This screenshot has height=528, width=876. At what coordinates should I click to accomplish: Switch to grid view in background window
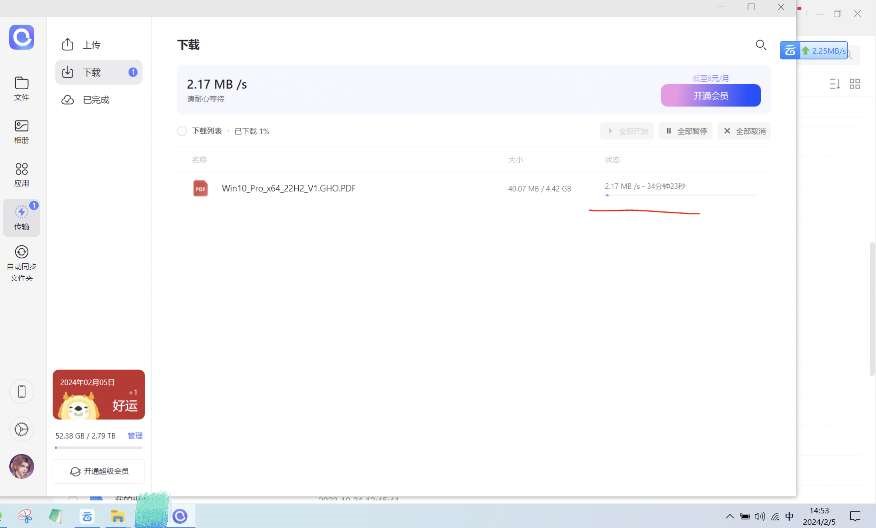point(855,84)
